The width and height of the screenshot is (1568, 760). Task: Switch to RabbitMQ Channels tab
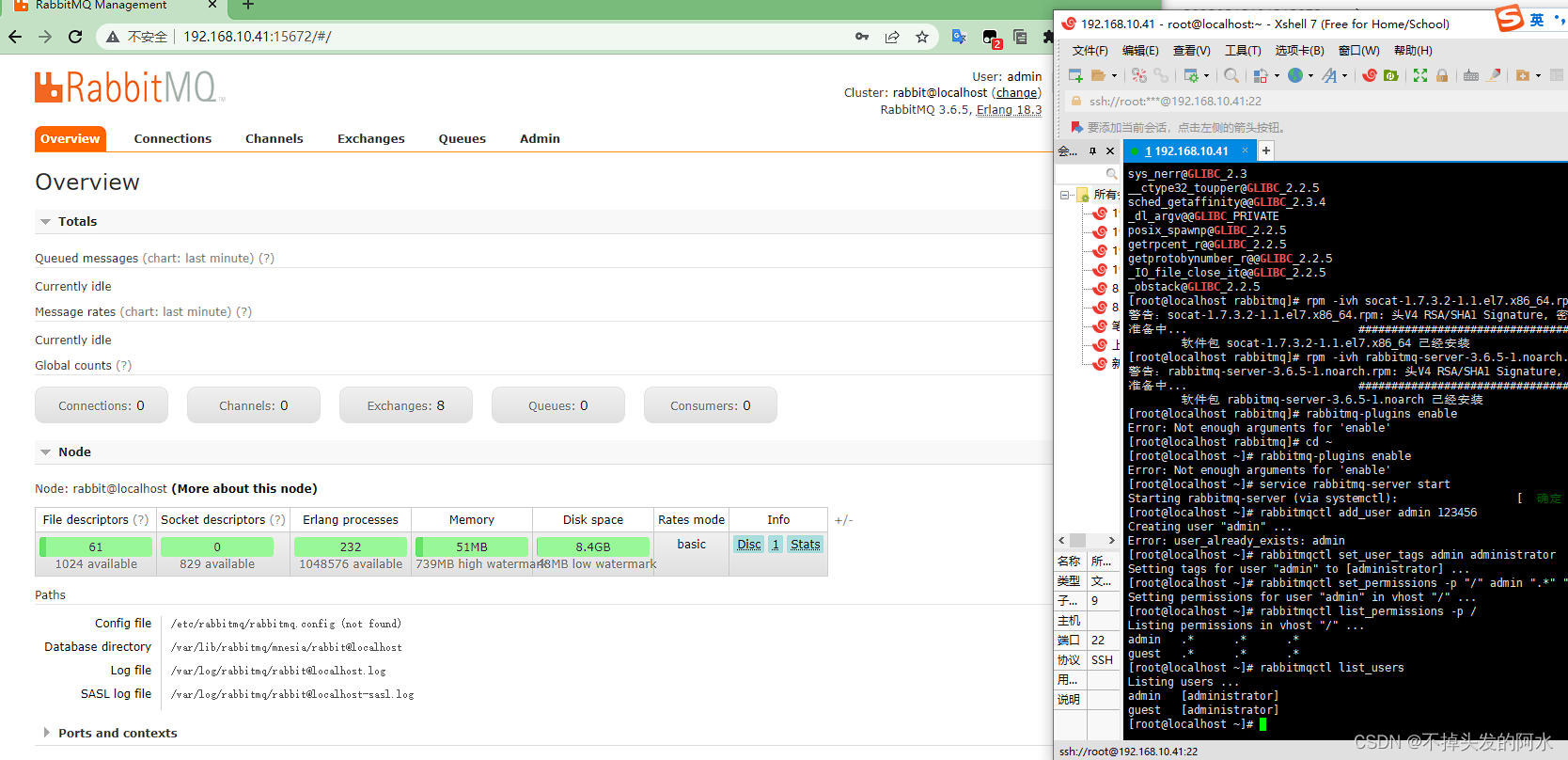(x=274, y=138)
